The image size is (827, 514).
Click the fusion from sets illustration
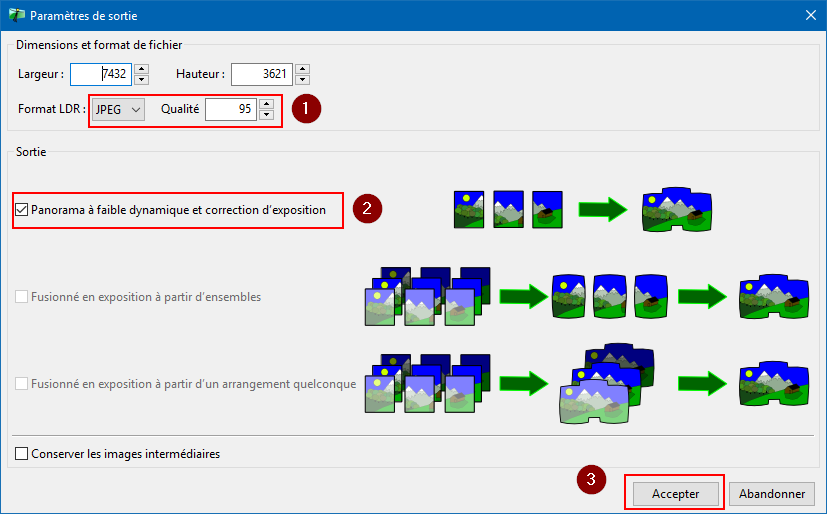click(x=587, y=296)
